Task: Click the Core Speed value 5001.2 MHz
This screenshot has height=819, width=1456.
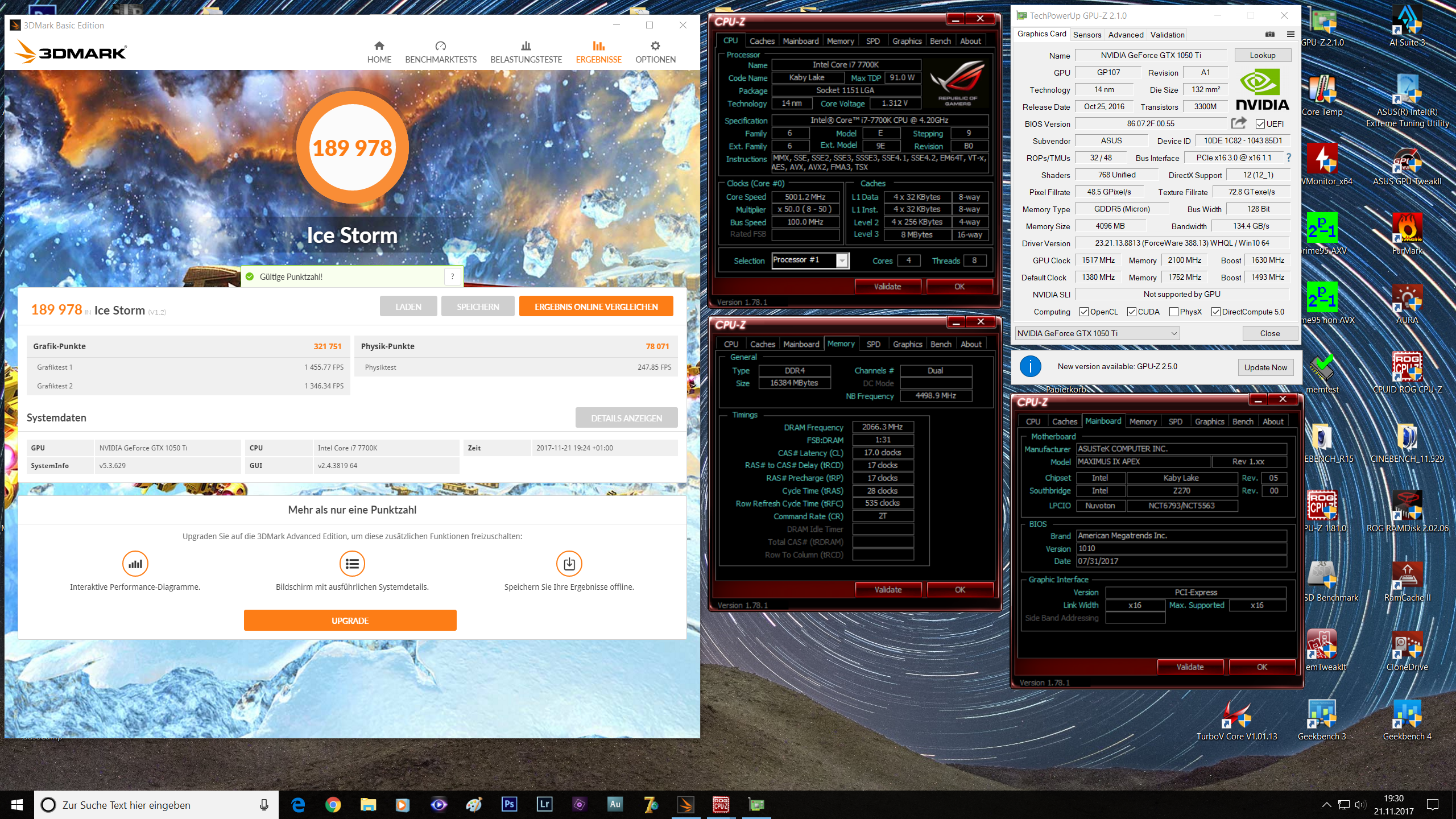Action: 805,197
